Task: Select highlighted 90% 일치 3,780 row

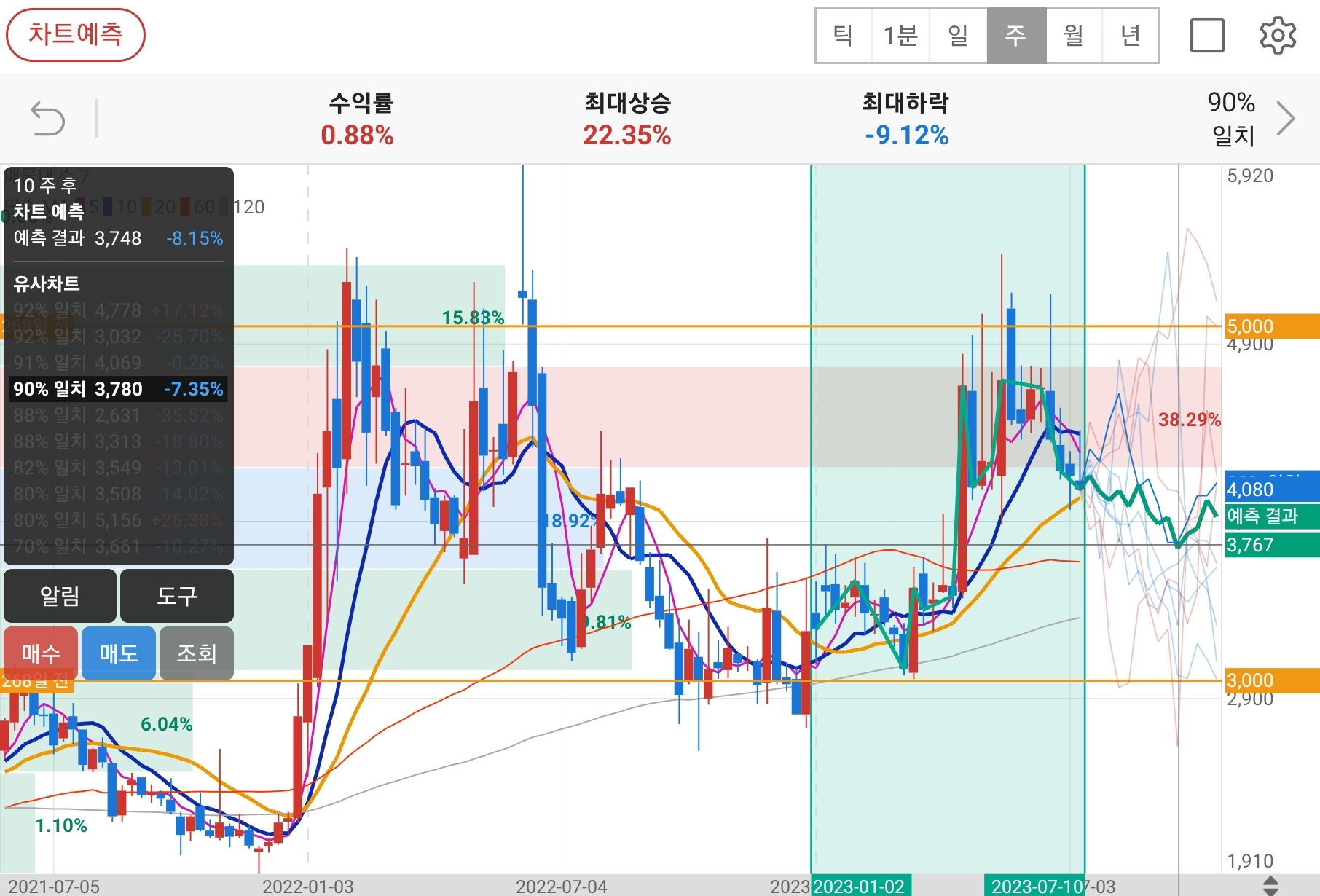Action: [119, 389]
